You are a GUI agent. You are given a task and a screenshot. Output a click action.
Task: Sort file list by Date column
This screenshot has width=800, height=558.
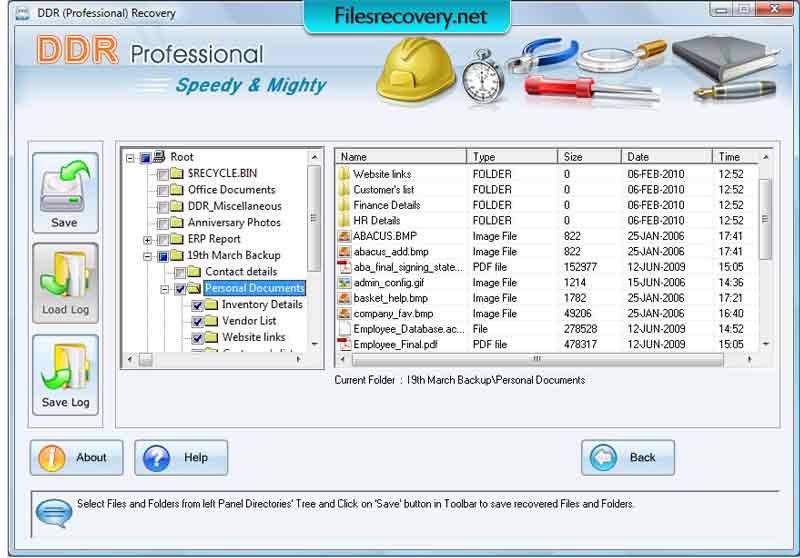[667, 157]
